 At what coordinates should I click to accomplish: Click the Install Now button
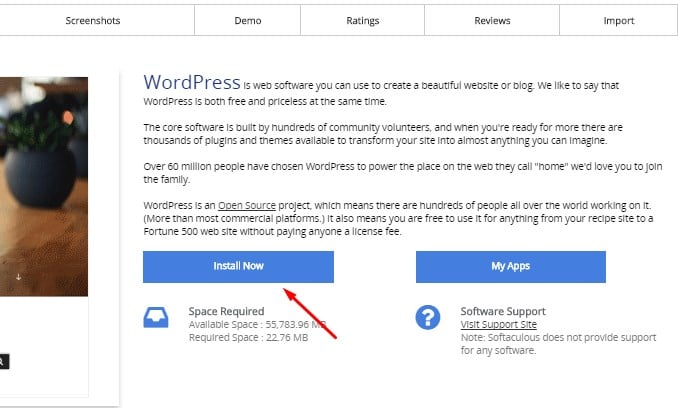pos(238,267)
